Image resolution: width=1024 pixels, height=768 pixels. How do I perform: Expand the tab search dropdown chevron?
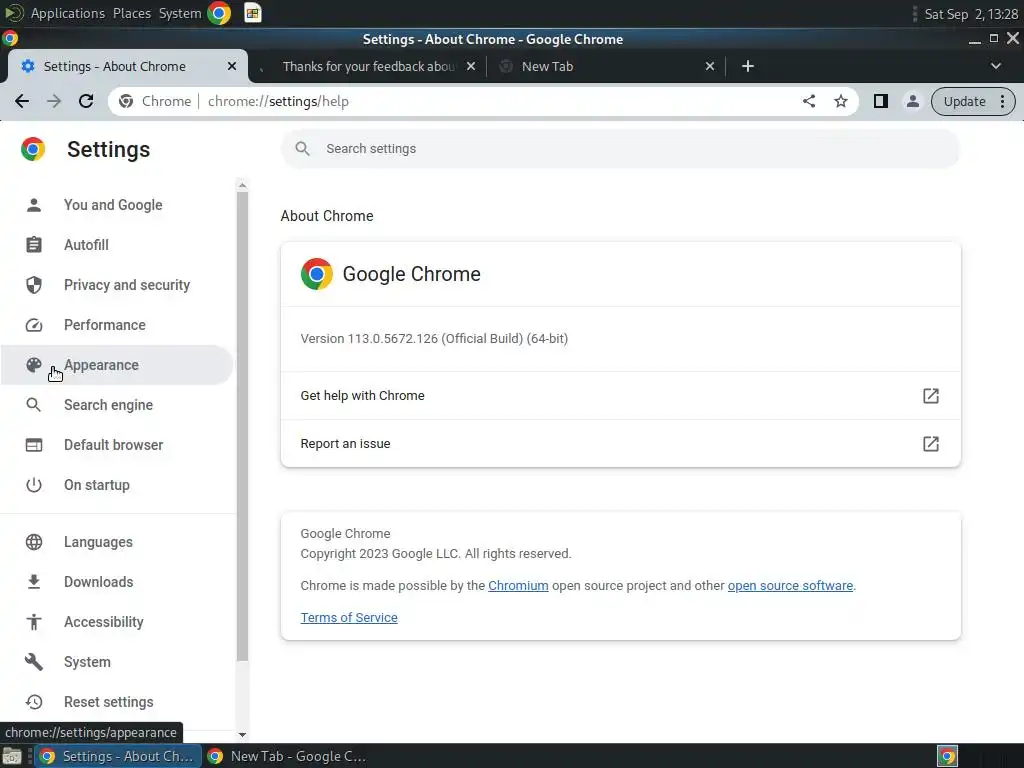click(996, 66)
